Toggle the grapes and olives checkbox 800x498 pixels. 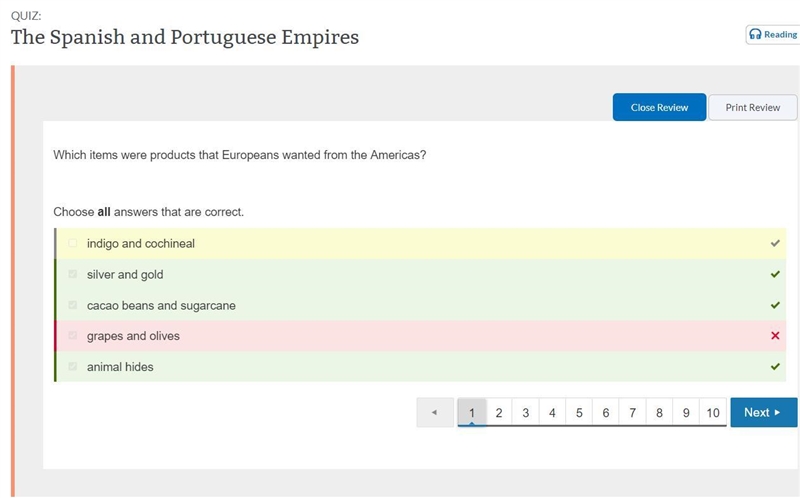pos(72,336)
